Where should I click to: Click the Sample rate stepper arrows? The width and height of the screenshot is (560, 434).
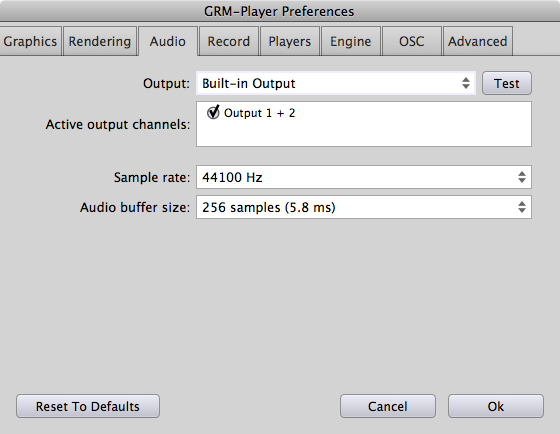(522, 177)
